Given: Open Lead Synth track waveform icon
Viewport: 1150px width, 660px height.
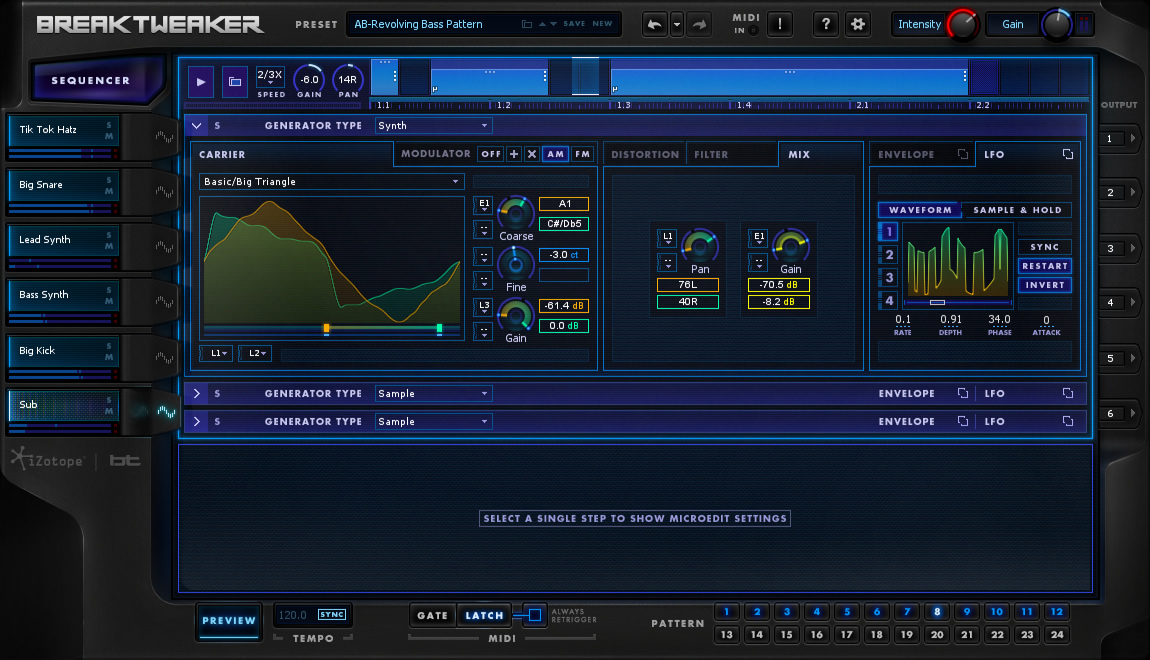Looking at the screenshot, I should click(x=164, y=247).
